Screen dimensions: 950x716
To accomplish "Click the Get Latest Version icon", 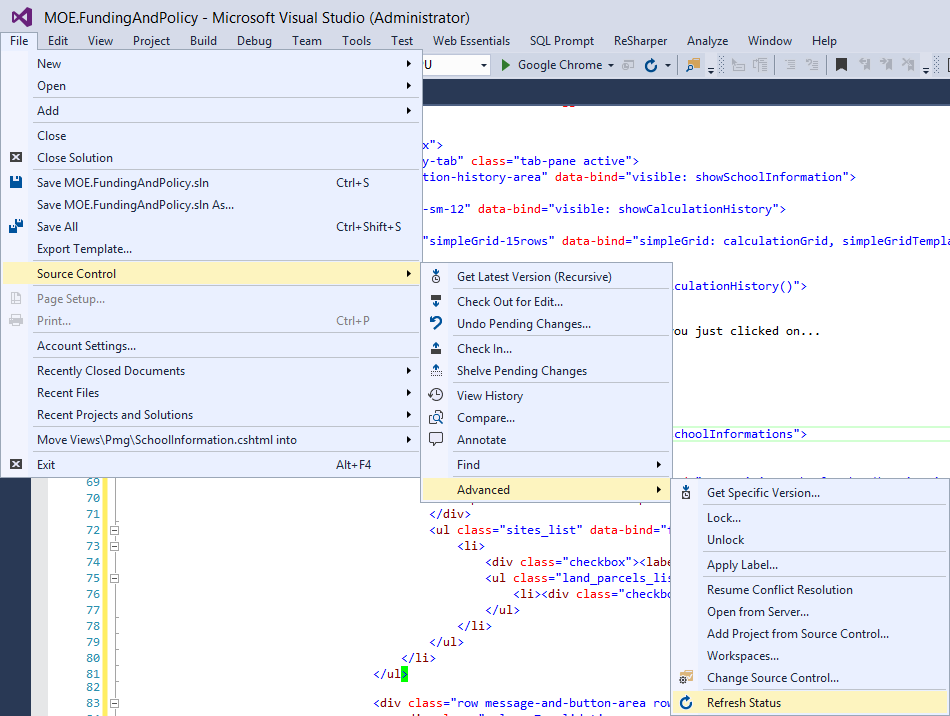I will pos(436,277).
